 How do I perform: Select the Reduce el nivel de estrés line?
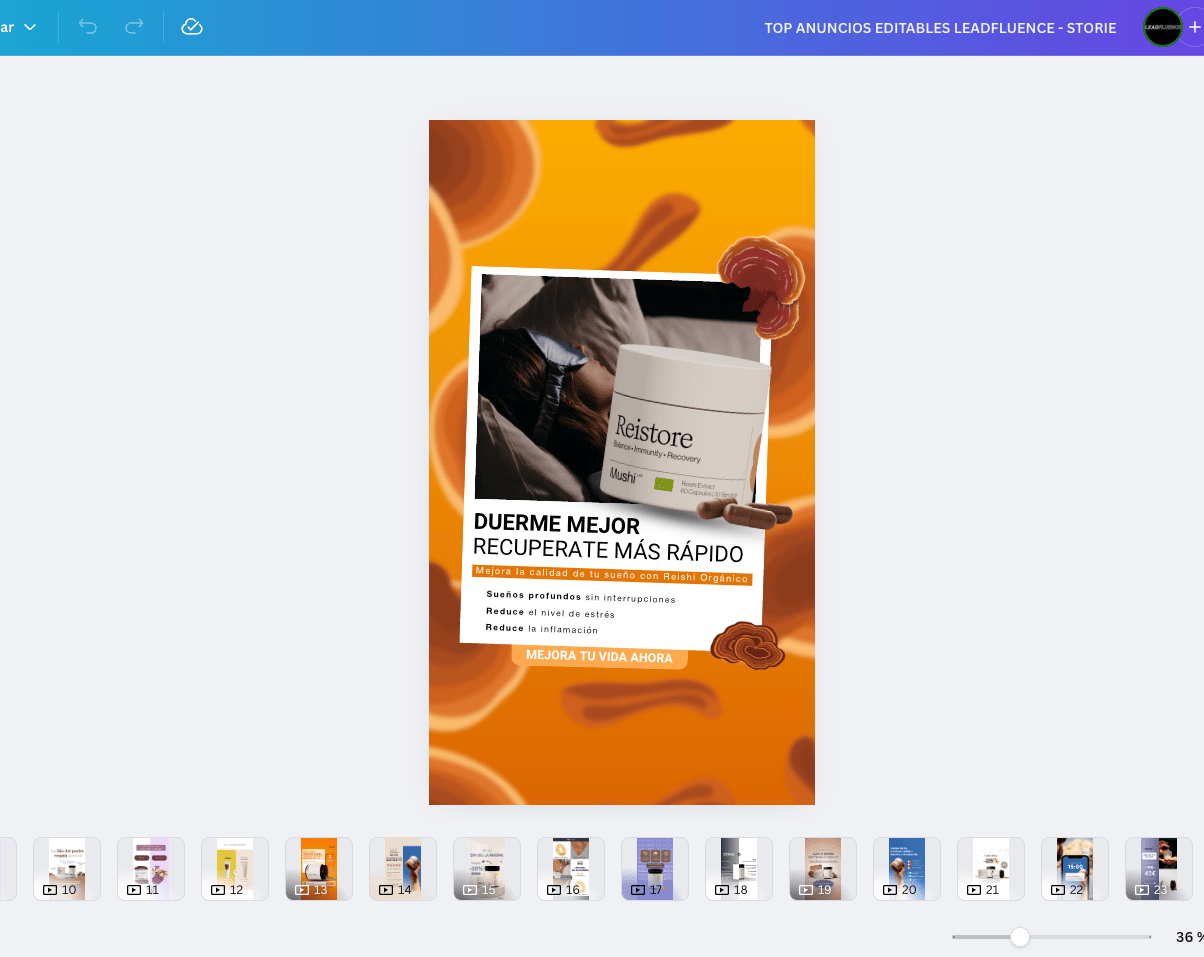(550, 613)
